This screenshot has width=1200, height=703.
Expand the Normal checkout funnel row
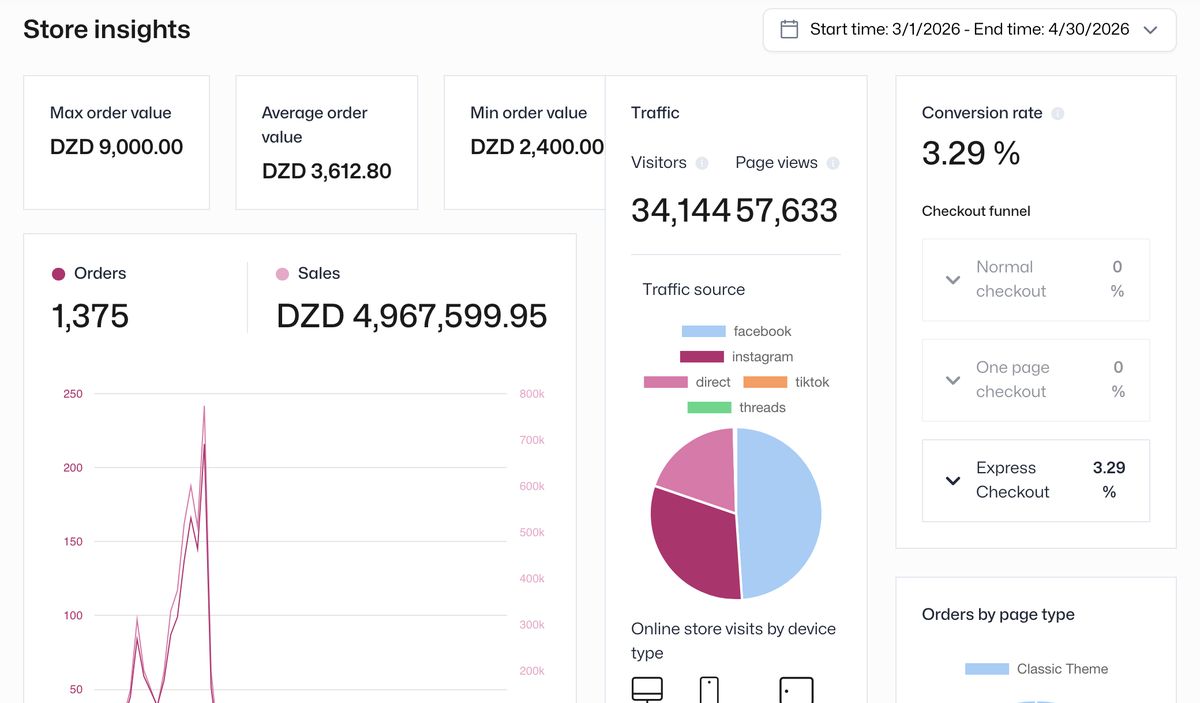click(x=1036, y=279)
